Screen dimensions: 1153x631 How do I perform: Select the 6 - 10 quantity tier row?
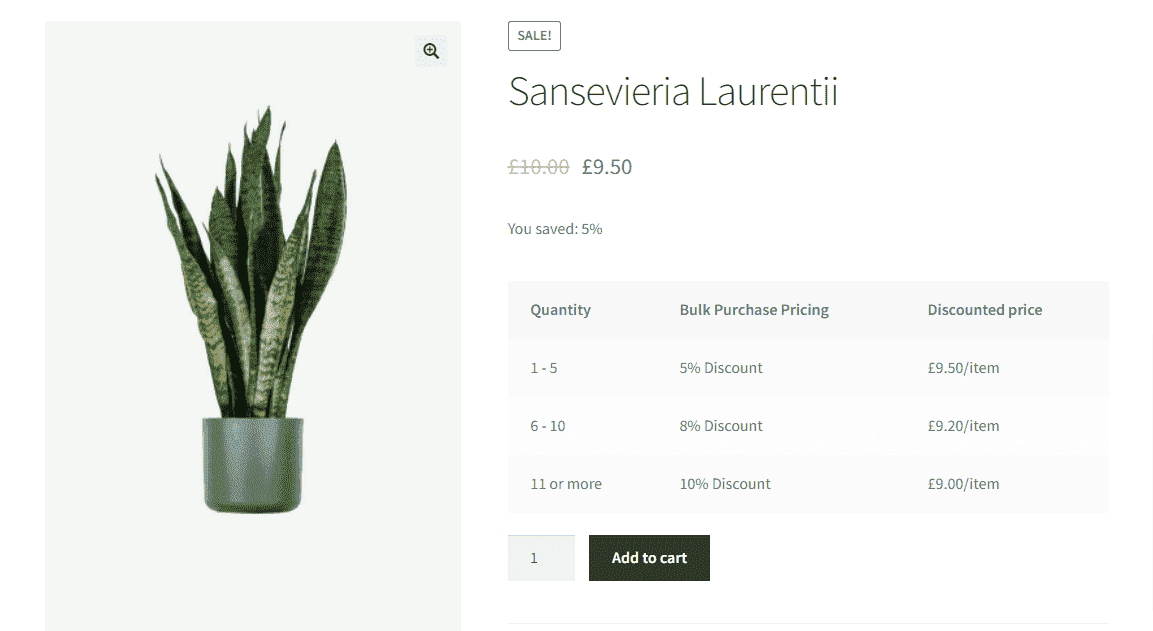[547, 425]
